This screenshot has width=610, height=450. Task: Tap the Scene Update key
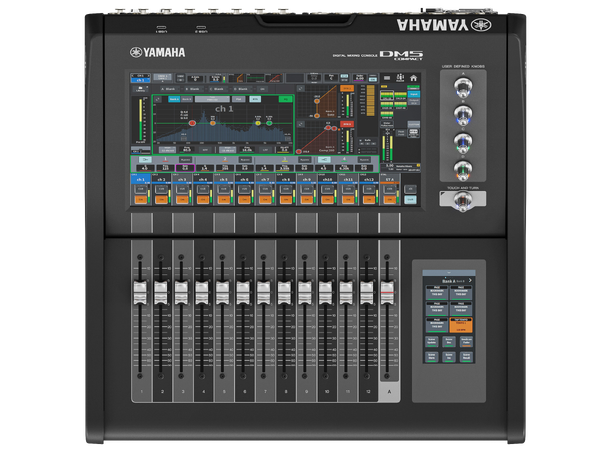pyautogui.click(x=431, y=341)
